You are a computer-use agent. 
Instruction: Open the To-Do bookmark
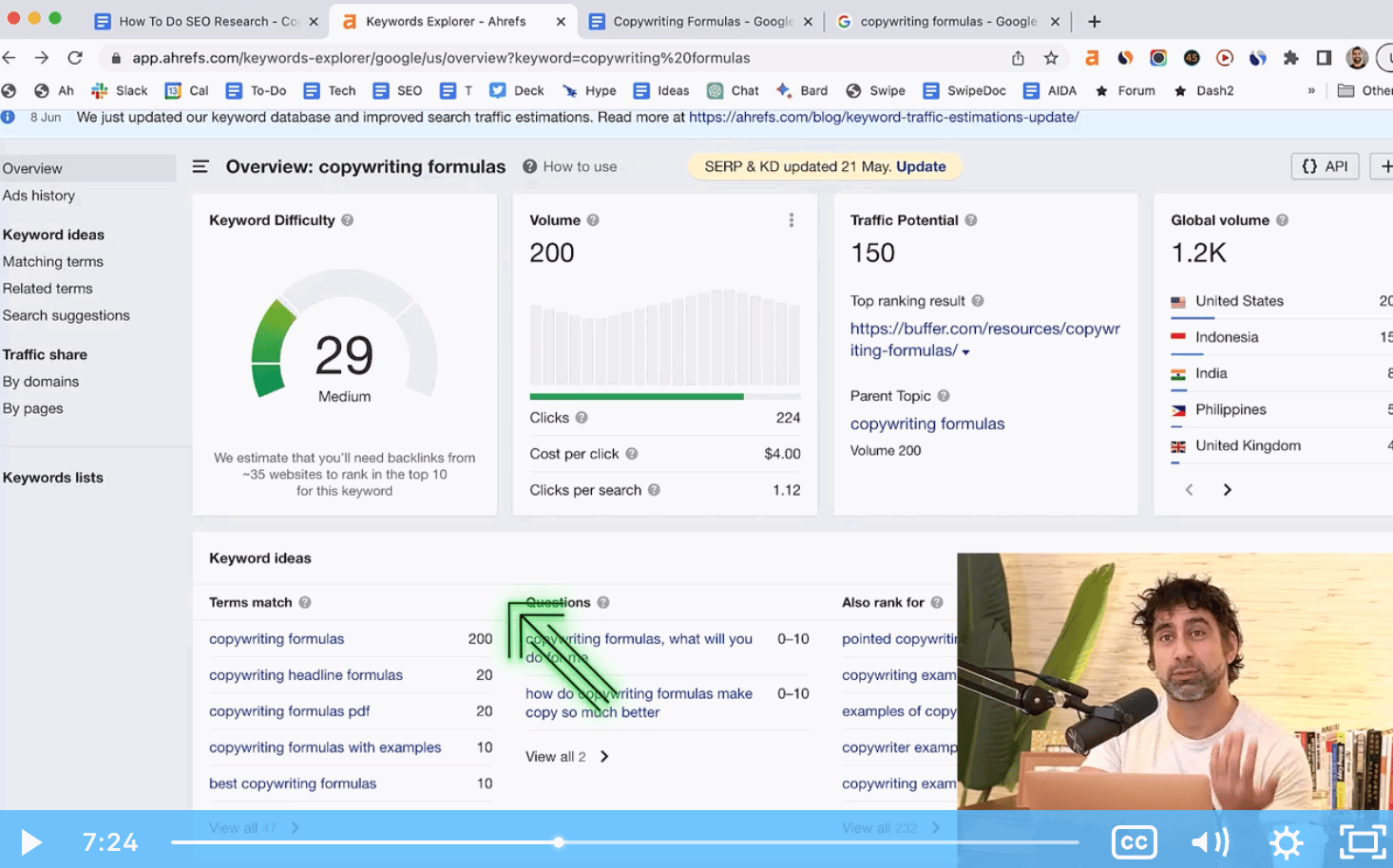257,91
